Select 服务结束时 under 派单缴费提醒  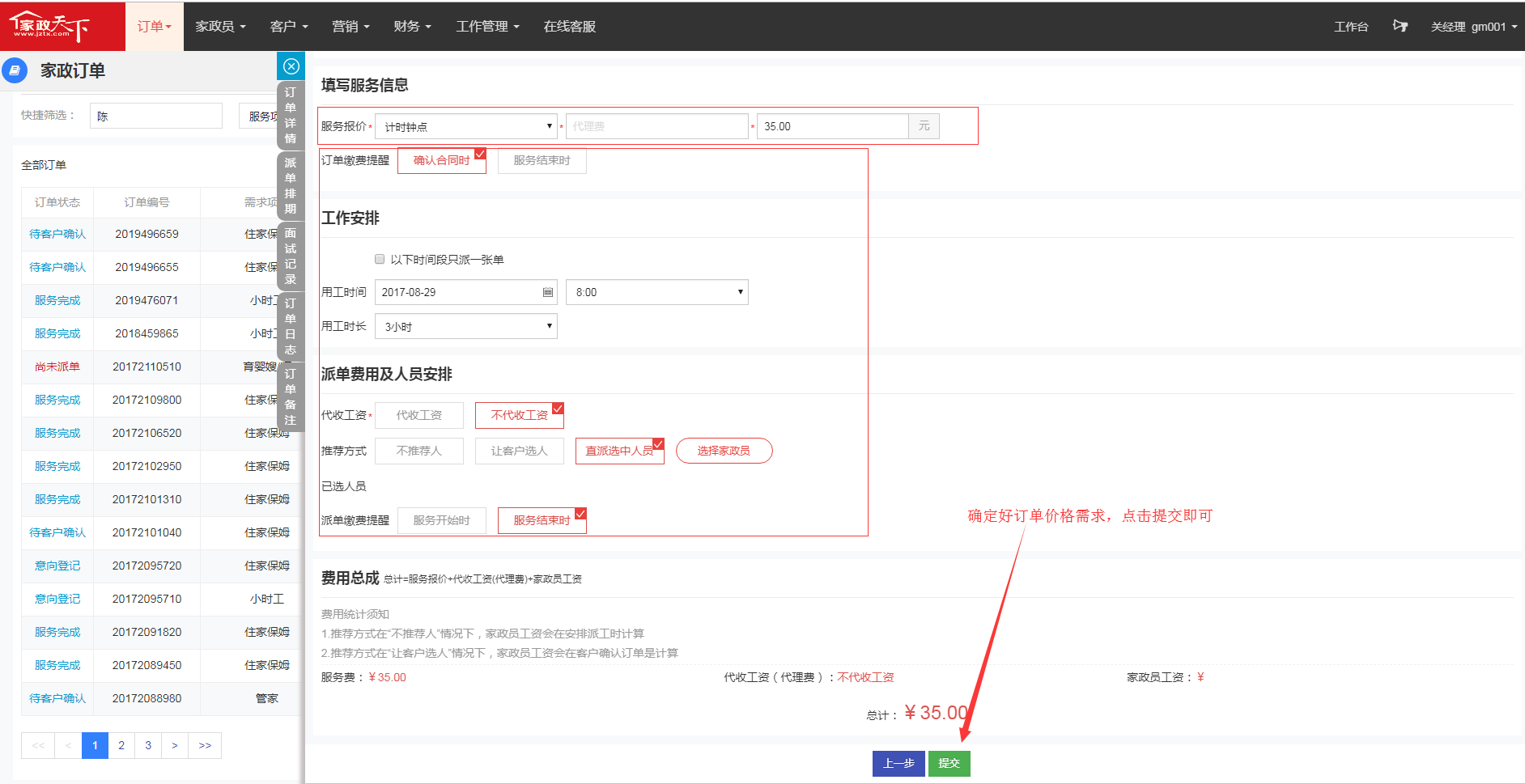tap(542, 520)
